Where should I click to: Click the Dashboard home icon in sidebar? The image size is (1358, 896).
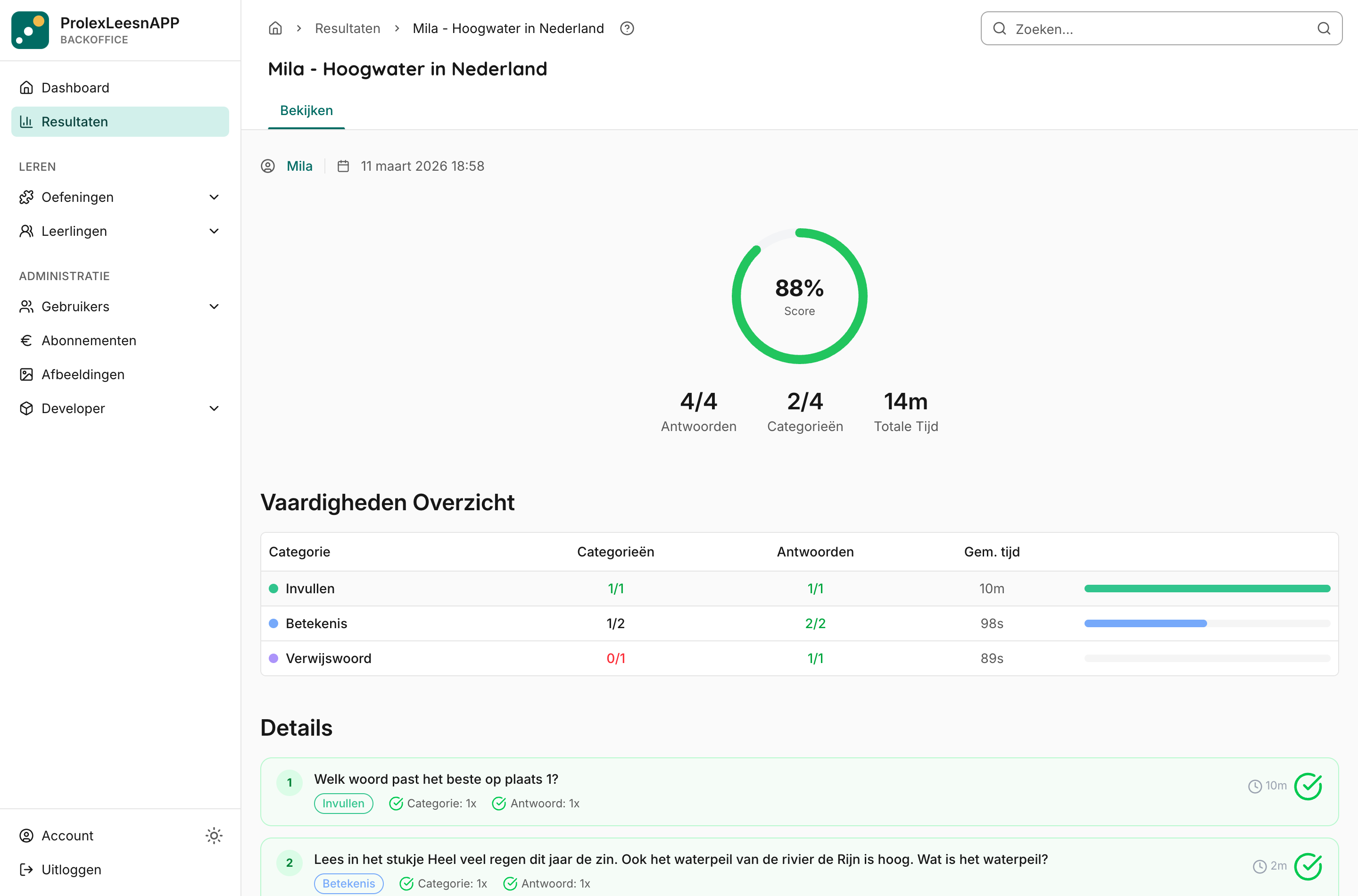tap(26, 87)
